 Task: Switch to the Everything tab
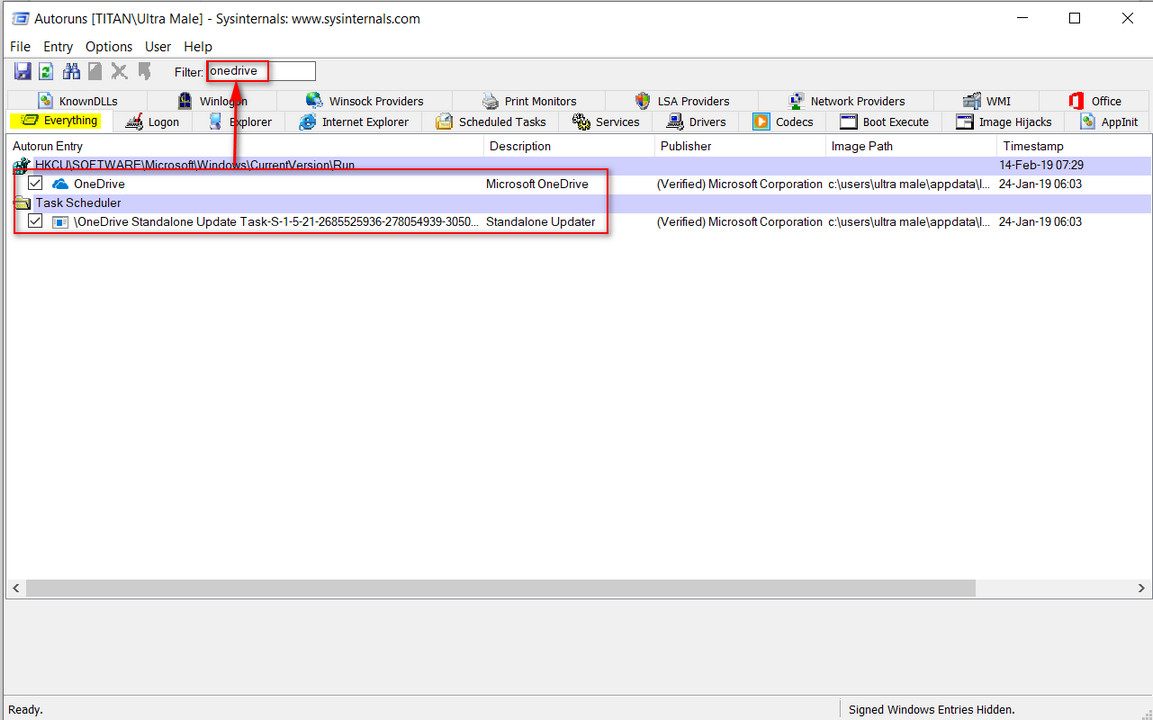tap(60, 121)
